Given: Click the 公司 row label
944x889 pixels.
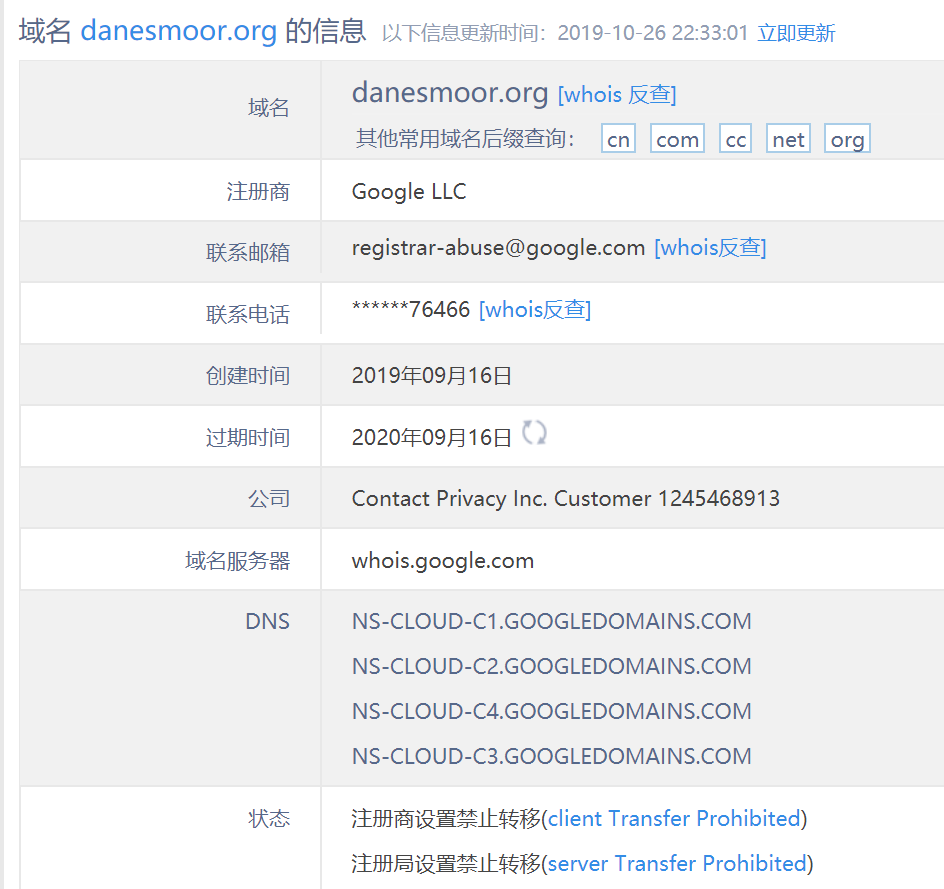Looking at the screenshot, I should tap(269, 499).
